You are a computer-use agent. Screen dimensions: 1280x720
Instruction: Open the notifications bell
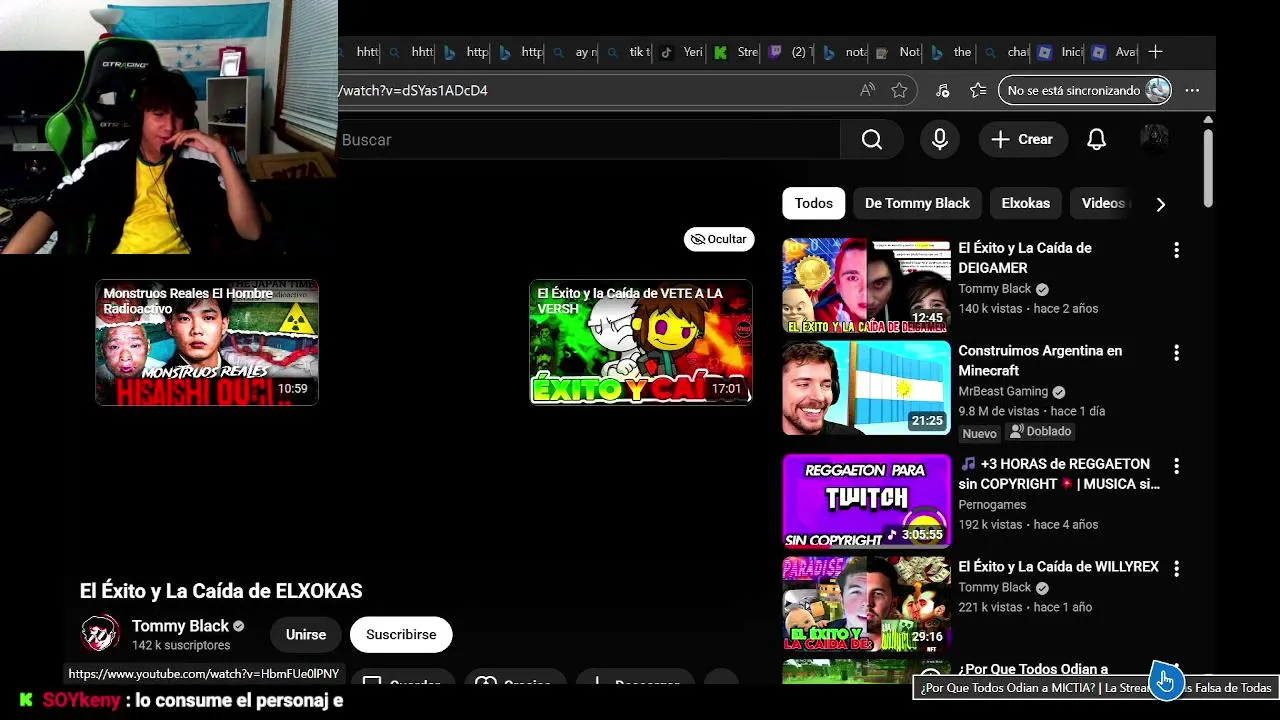click(x=1097, y=140)
